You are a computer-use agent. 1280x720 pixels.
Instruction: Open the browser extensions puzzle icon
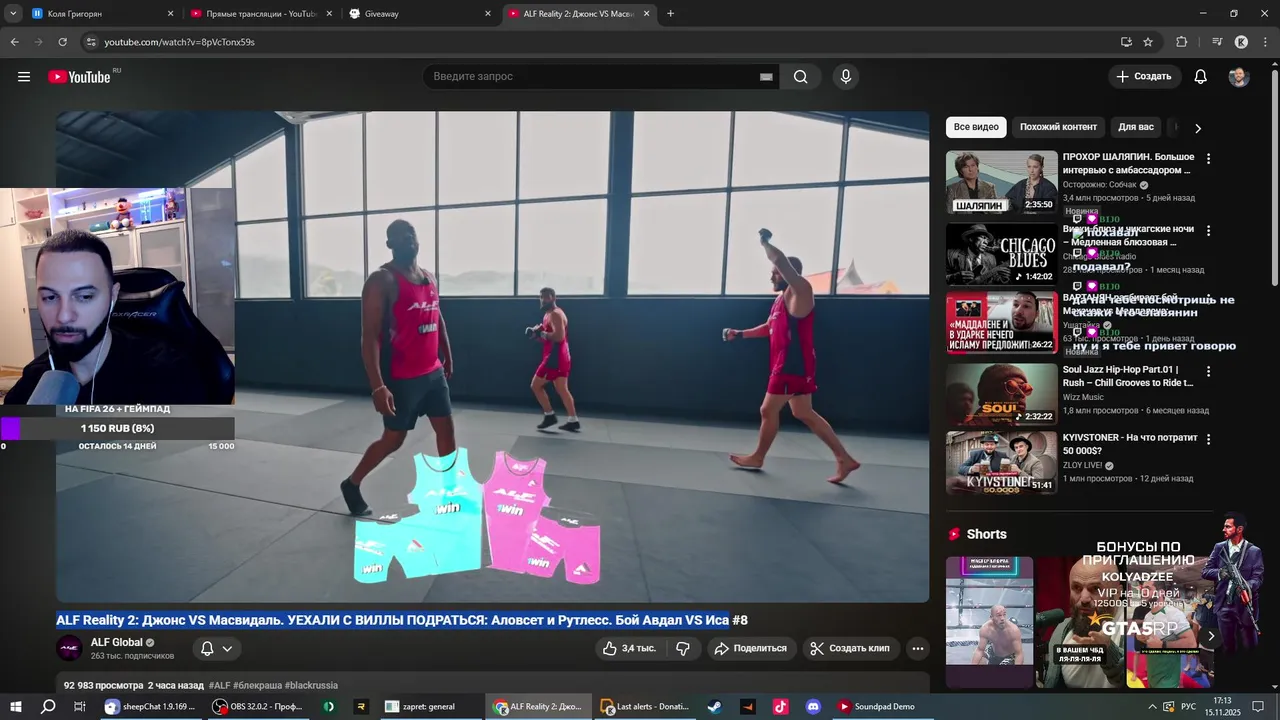[x=1181, y=42]
